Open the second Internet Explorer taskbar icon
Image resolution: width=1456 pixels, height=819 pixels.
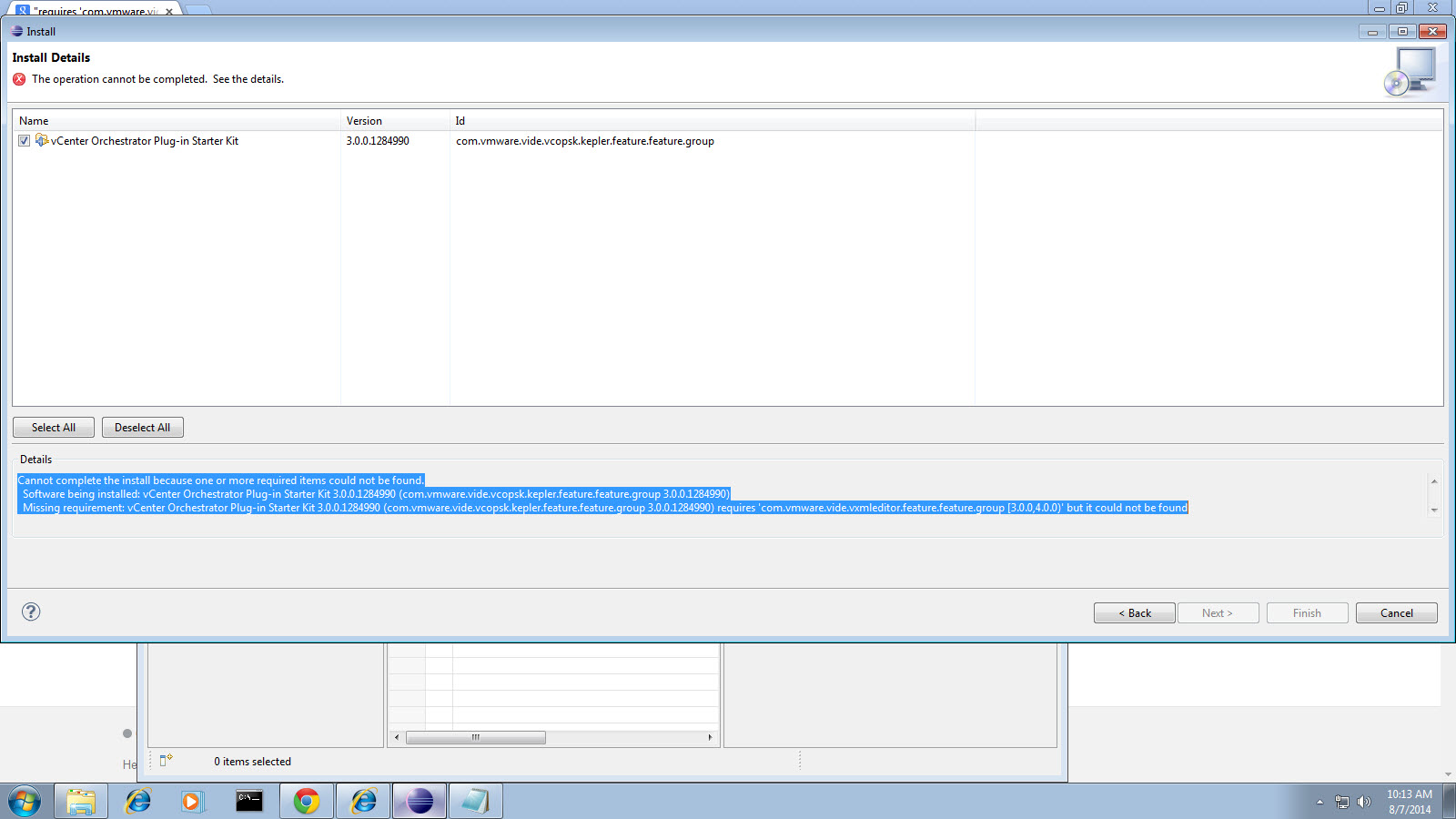point(363,802)
